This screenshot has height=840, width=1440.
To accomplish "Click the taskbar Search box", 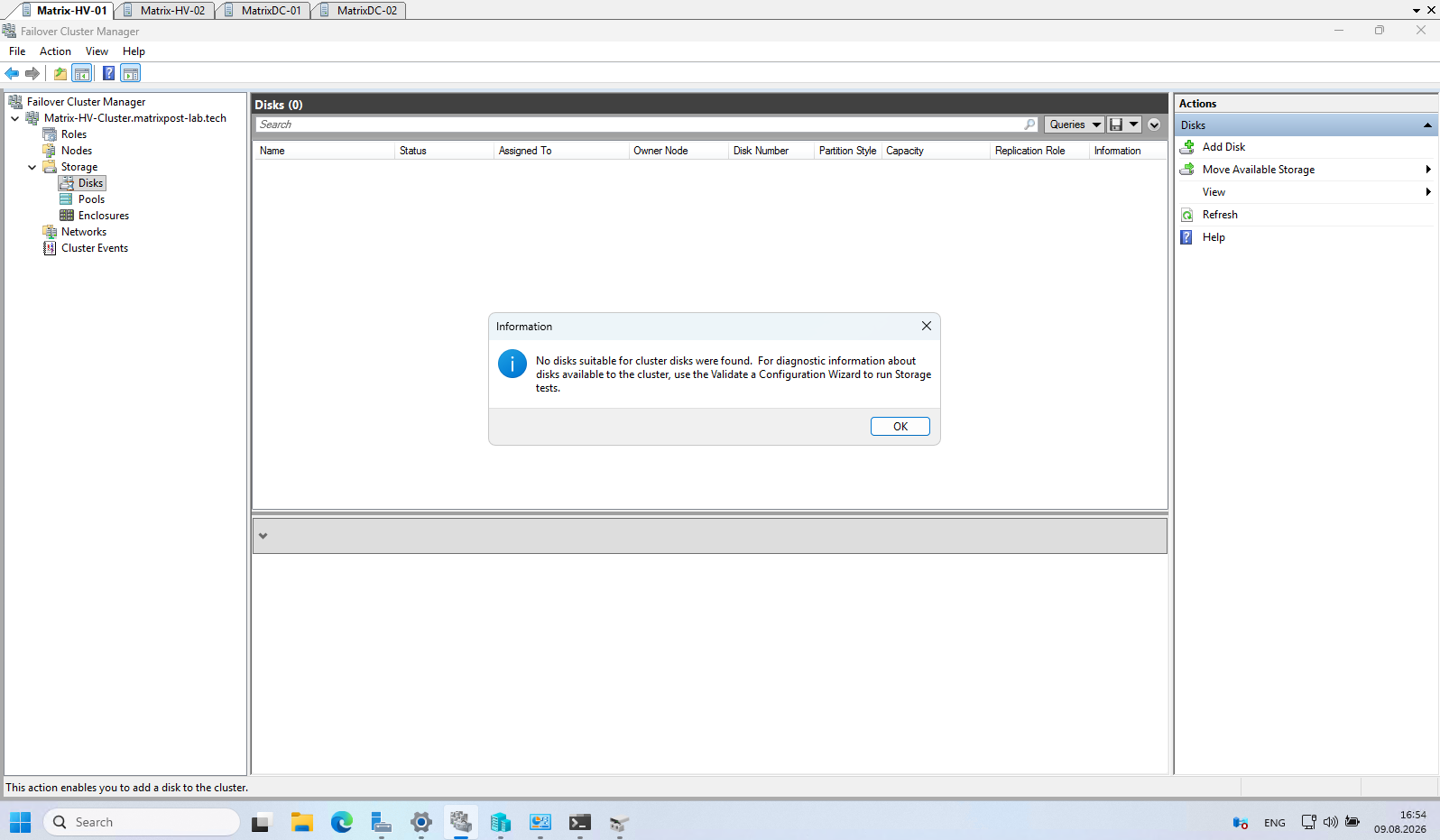I will pos(142,822).
